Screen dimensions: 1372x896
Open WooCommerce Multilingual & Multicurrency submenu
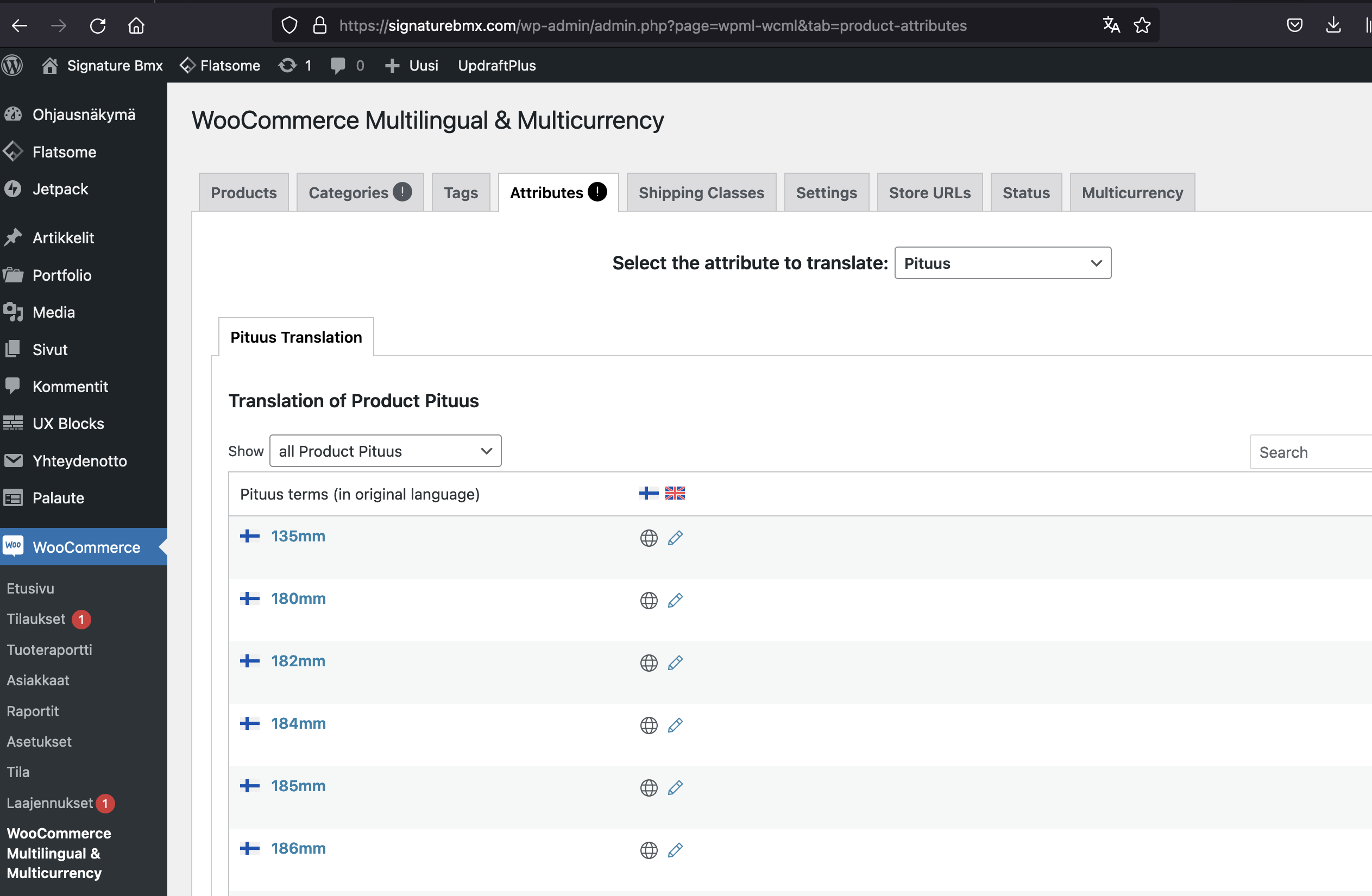[59, 853]
